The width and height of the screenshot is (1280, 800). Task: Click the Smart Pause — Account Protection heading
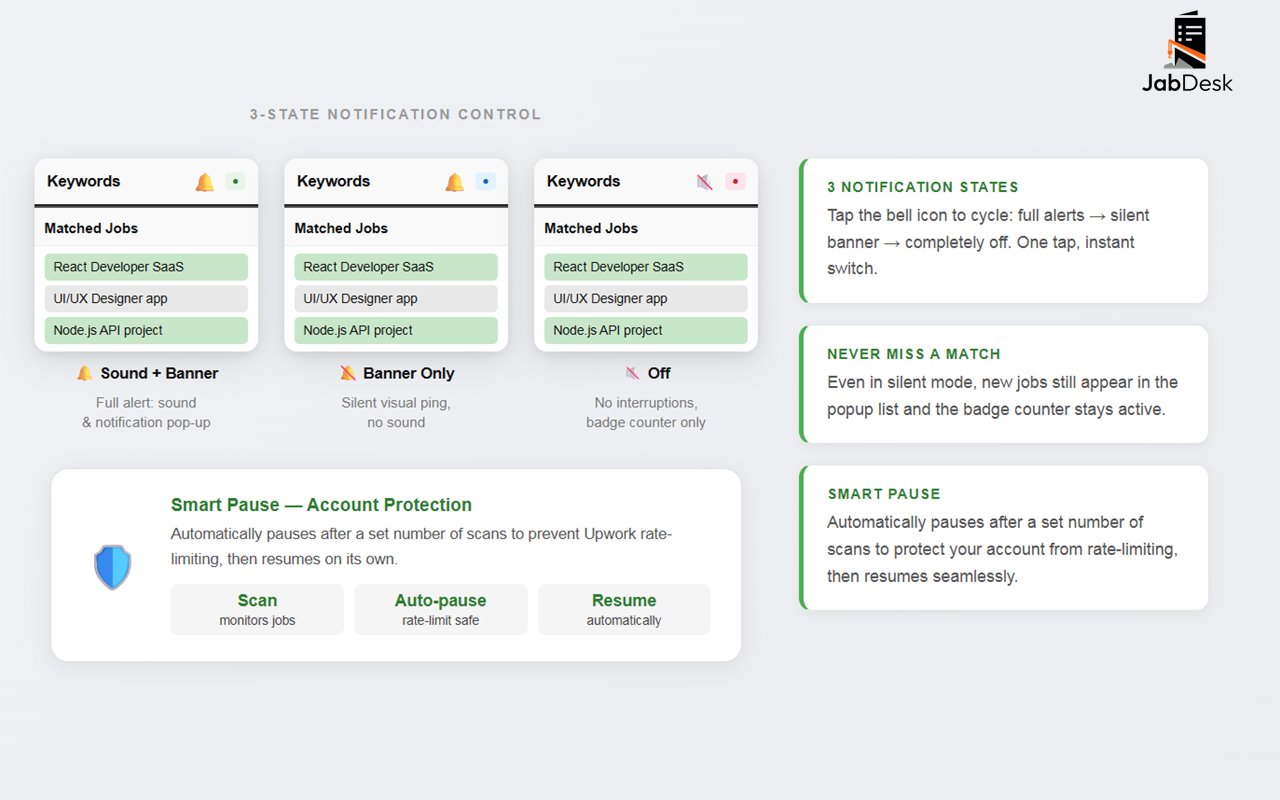click(x=321, y=505)
